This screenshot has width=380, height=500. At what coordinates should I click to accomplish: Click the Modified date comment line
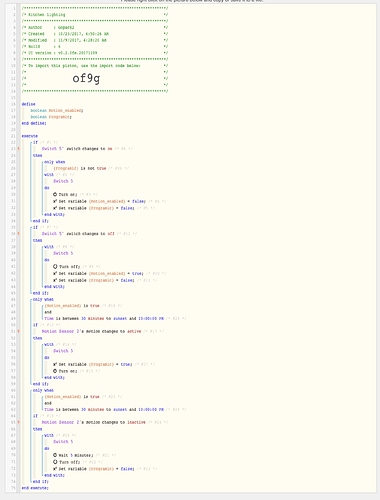click(x=95, y=40)
